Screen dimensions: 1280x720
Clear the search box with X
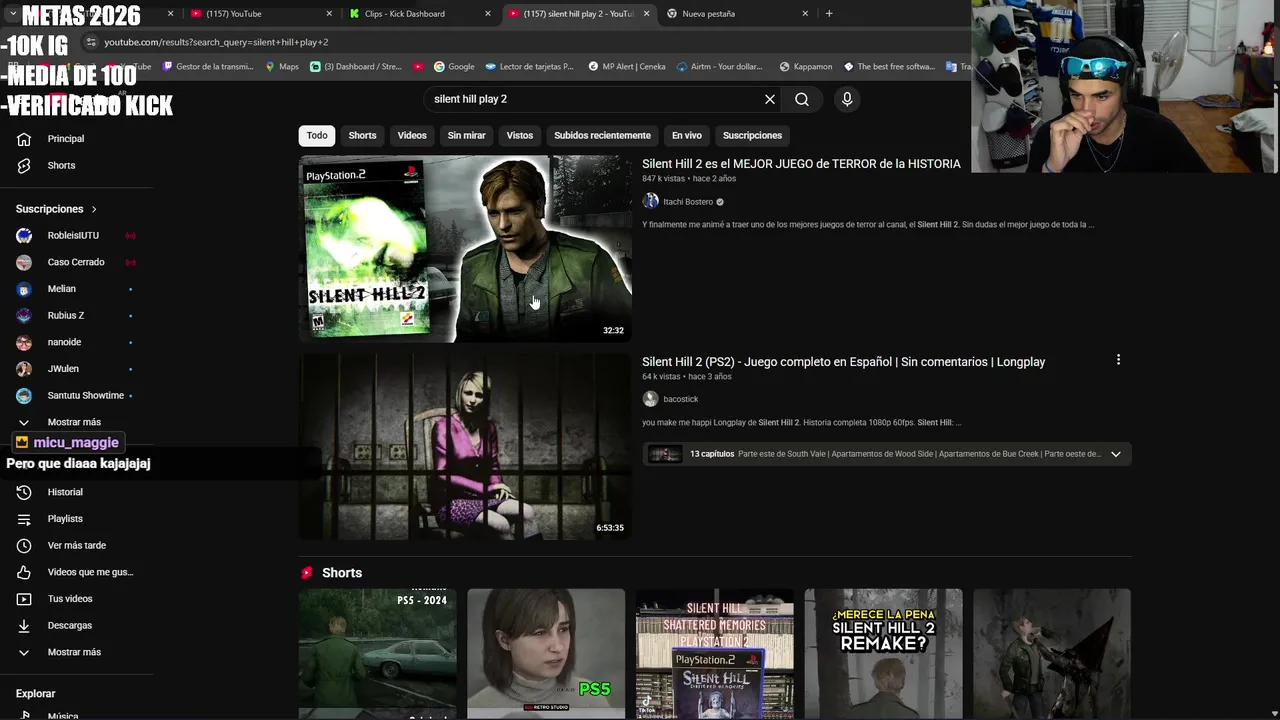click(x=770, y=99)
